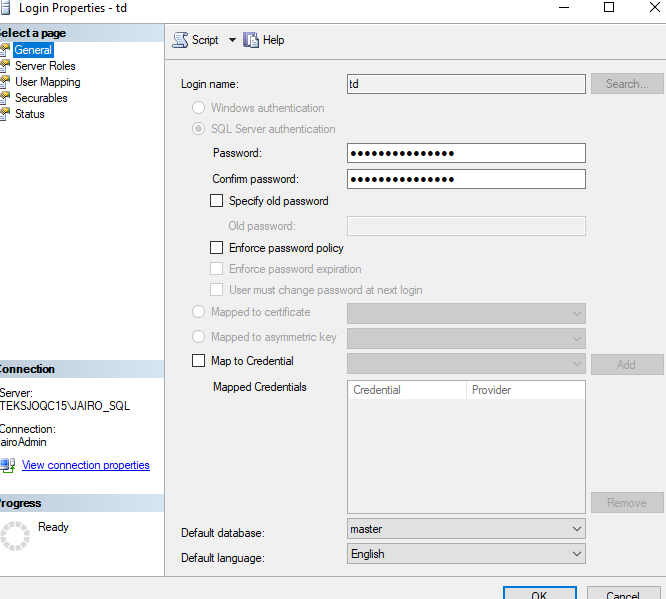Viewport: 666px width, 599px height.
Task: Click the Login name field
Action: tap(466, 84)
